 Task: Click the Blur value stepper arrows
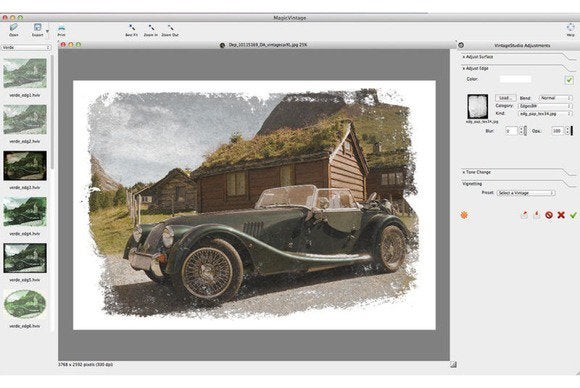(521, 131)
